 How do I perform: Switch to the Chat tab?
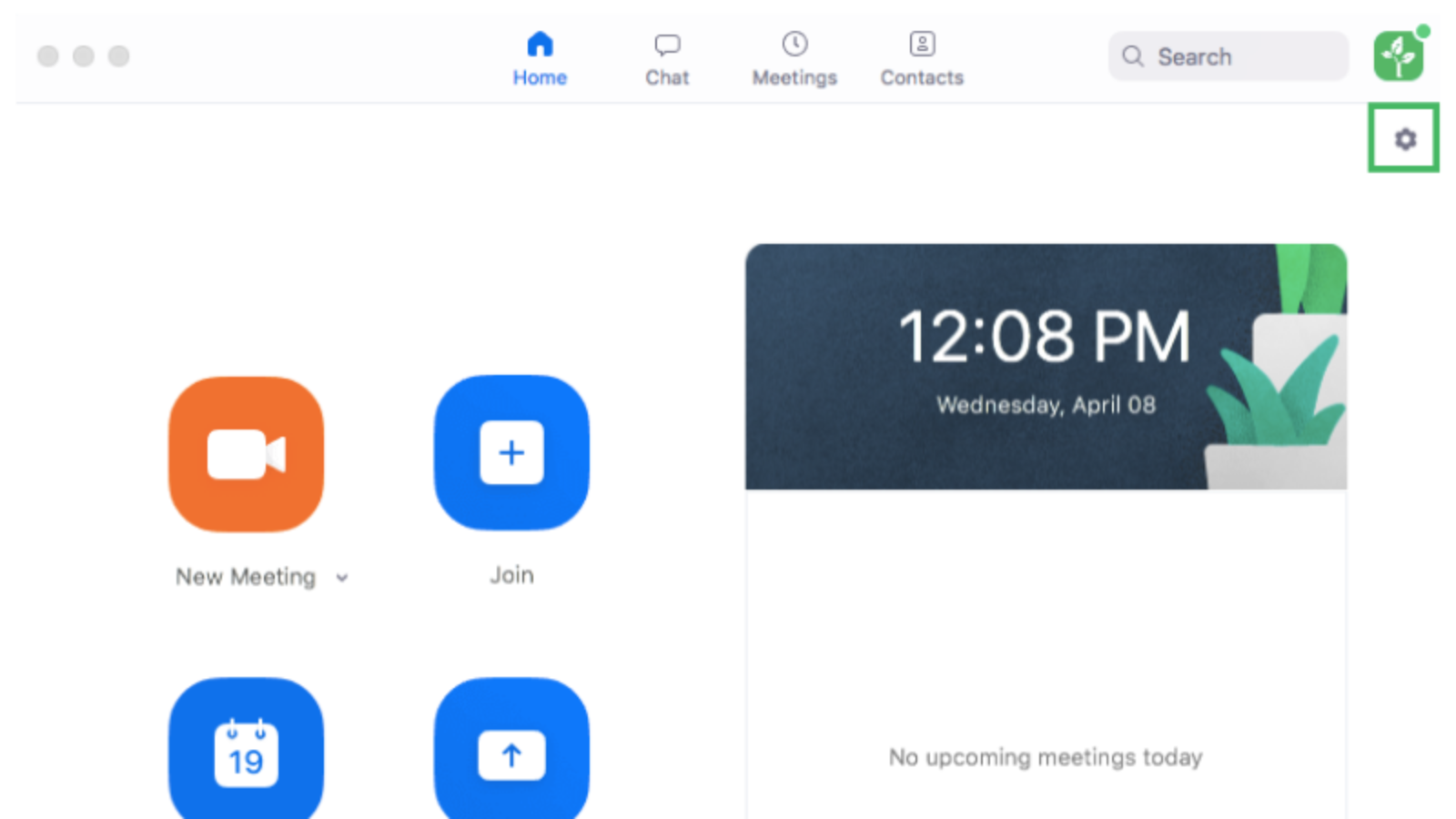667,59
